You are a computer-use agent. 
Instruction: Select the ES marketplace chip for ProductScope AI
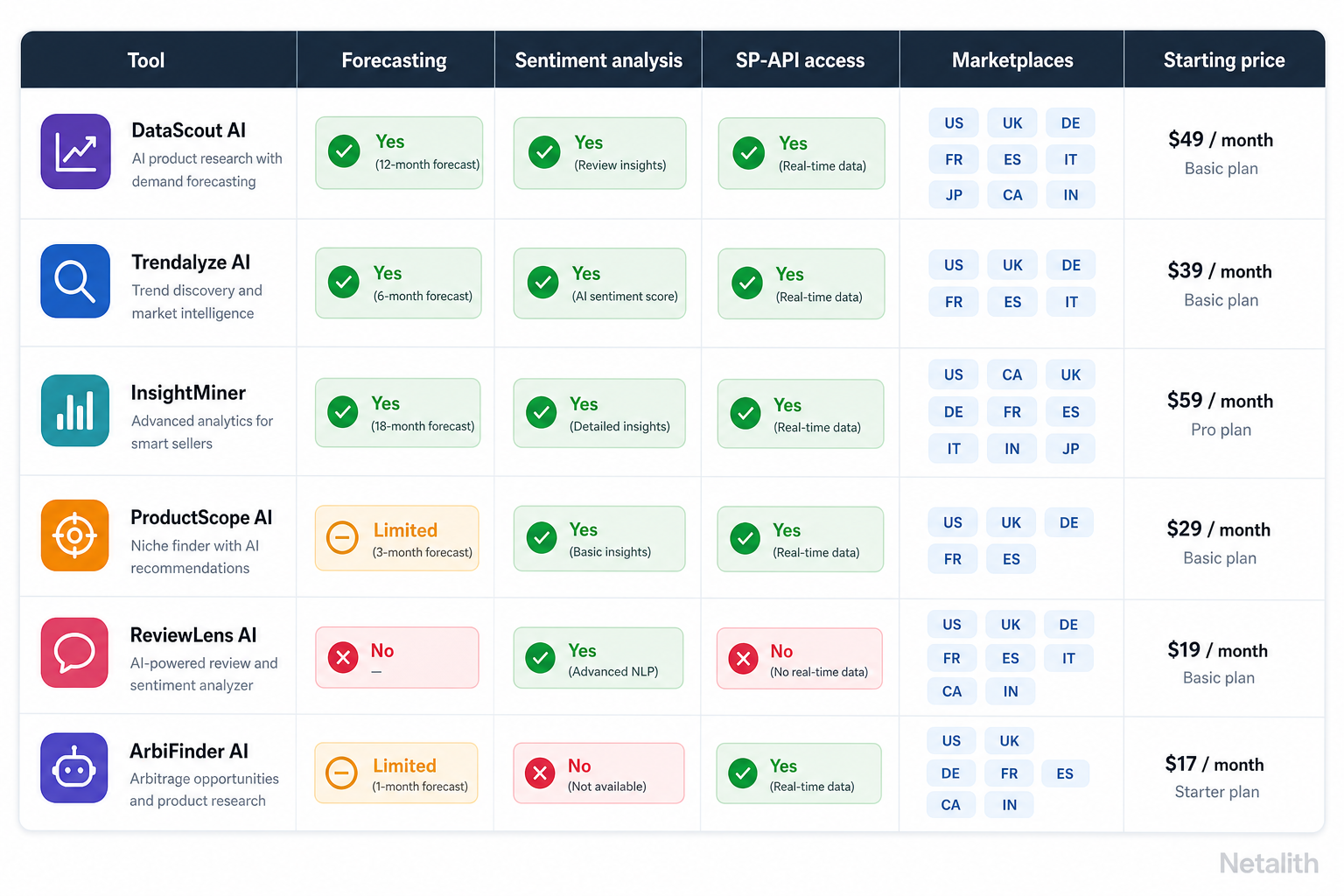[1011, 559]
